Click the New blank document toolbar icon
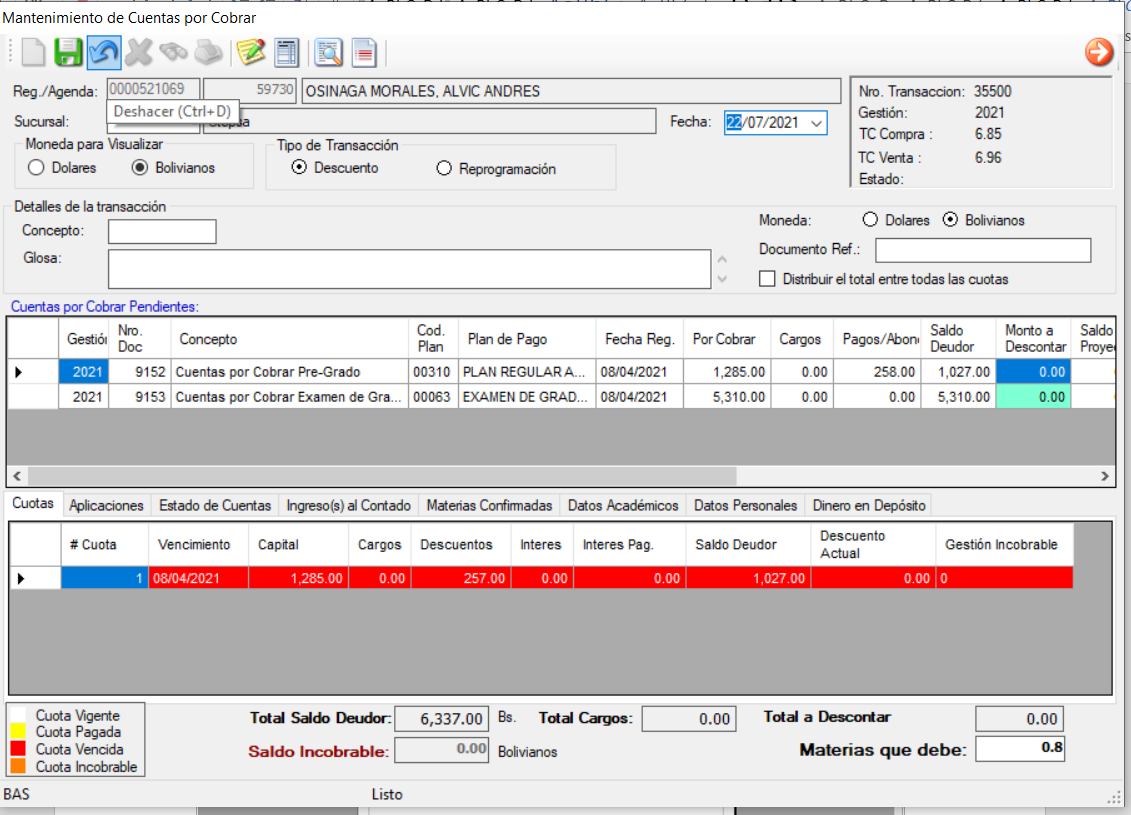The height and width of the screenshot is (815, 1131). (x=33, y=53)
